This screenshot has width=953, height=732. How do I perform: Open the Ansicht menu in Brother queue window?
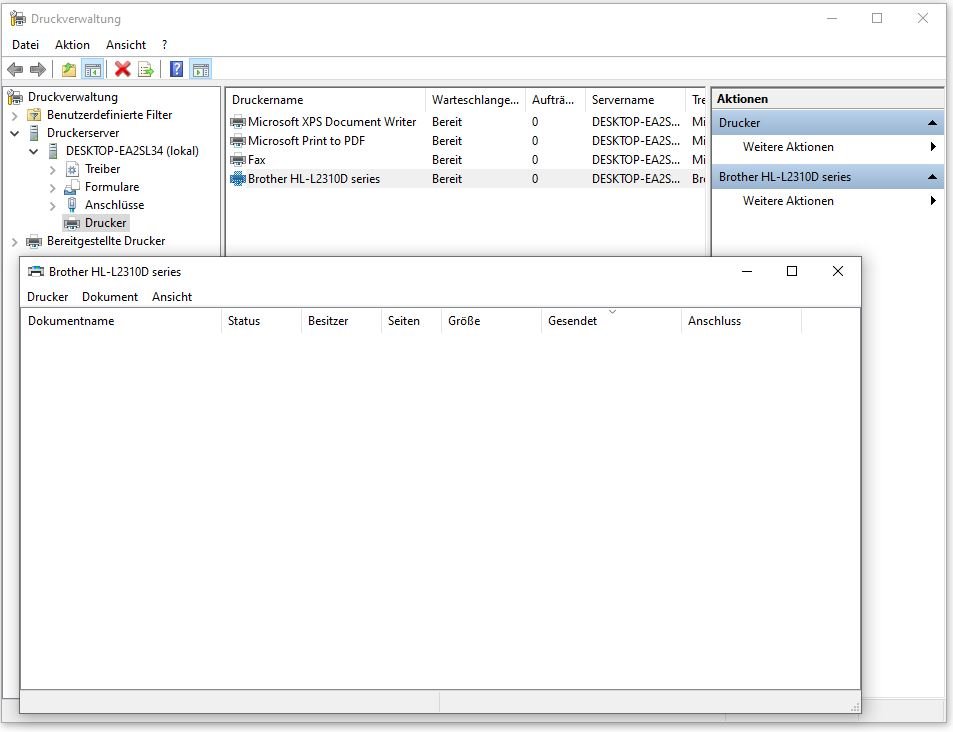tap(172, 297)
